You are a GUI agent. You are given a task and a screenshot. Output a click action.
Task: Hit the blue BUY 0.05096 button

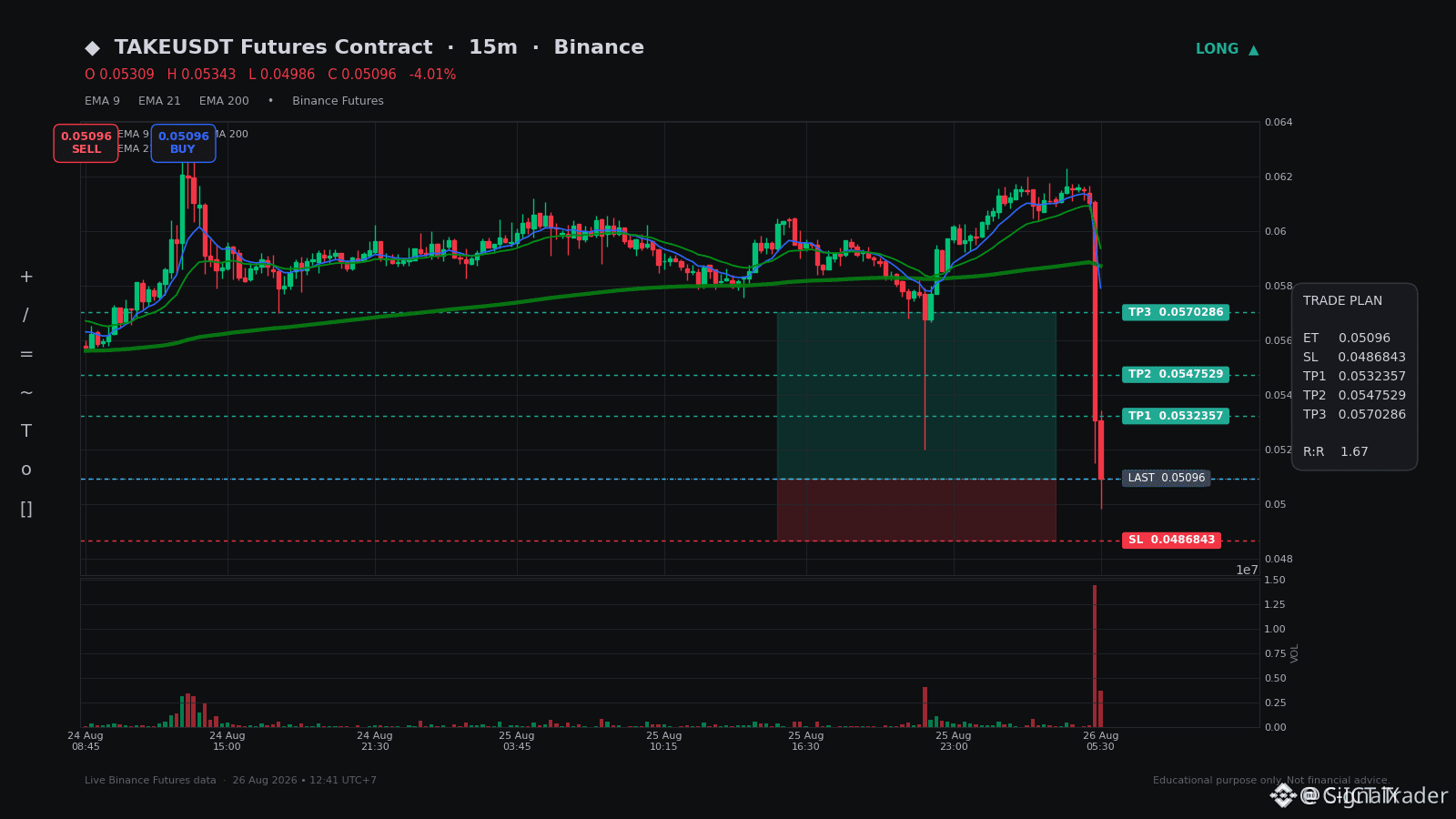183,143
